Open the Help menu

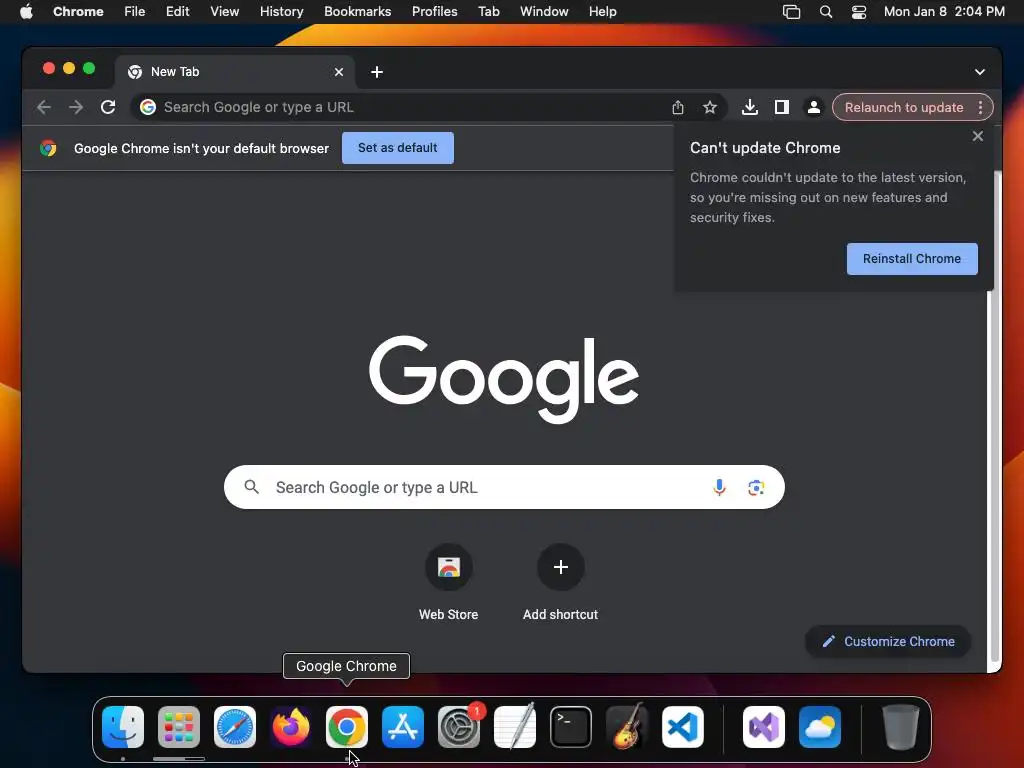click(x=602, y=11)
